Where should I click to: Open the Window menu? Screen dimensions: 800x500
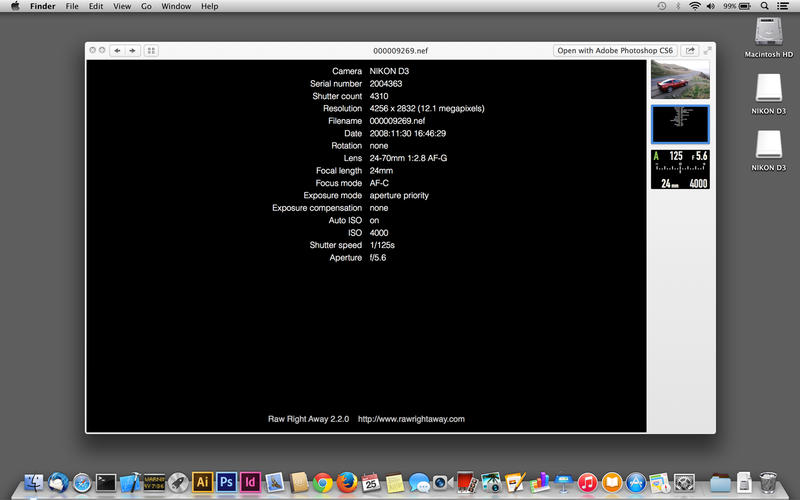tap(176, 6)
